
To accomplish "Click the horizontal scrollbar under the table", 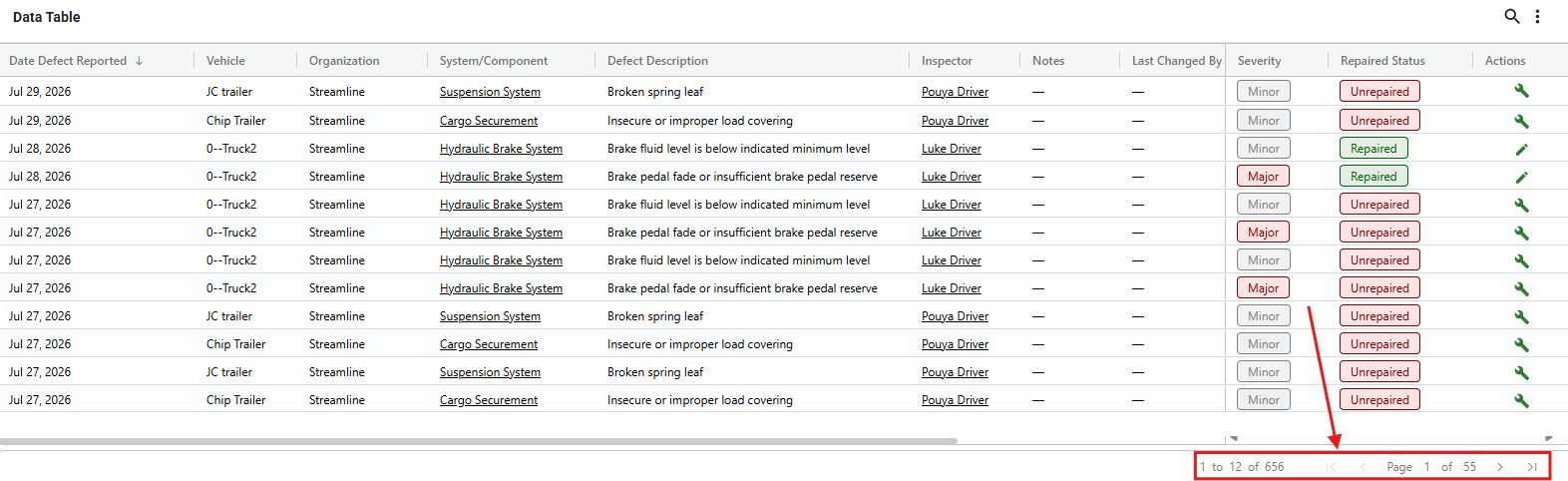I will tap(479, 440).
